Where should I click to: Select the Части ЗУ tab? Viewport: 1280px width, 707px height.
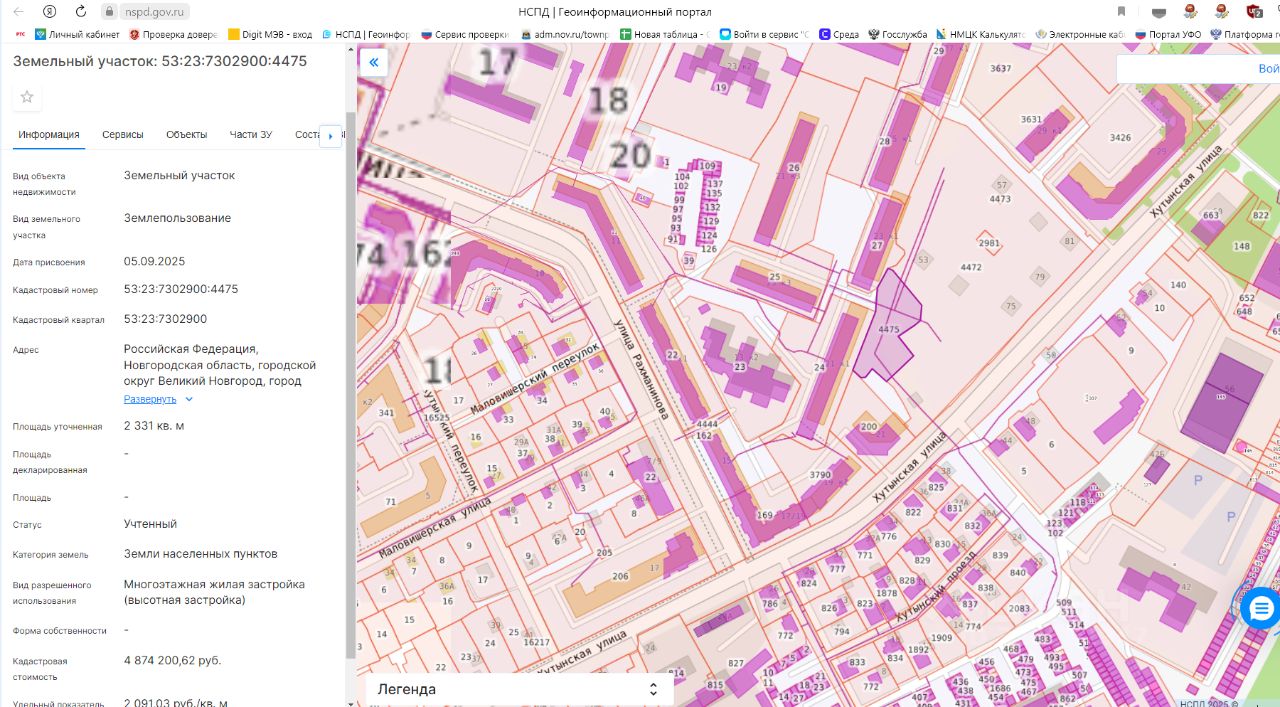point(250,135)
